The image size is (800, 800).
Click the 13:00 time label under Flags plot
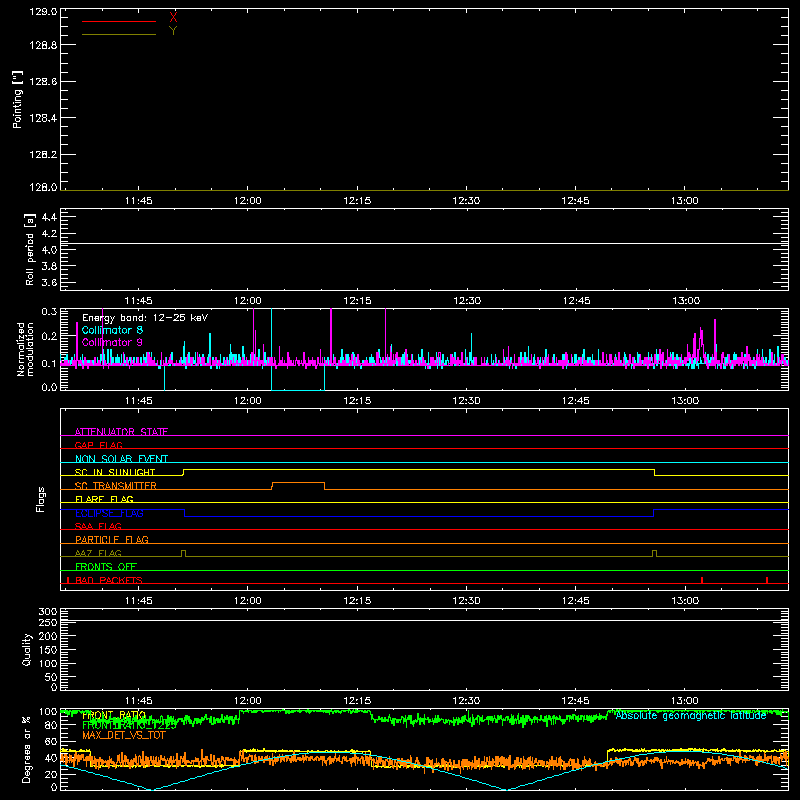pyautogui.click(x=685, y=601)
